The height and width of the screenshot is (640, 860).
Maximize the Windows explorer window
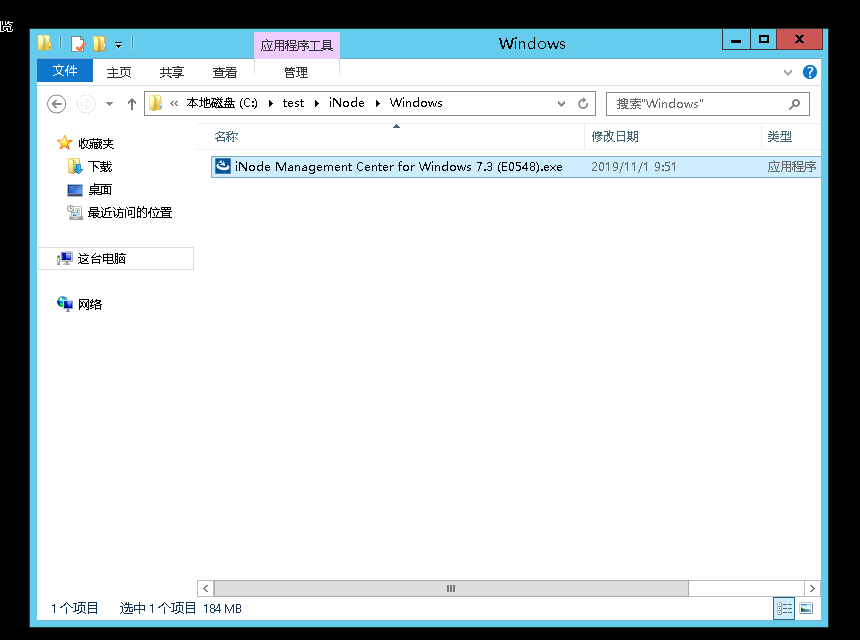[x=763, y=40]
